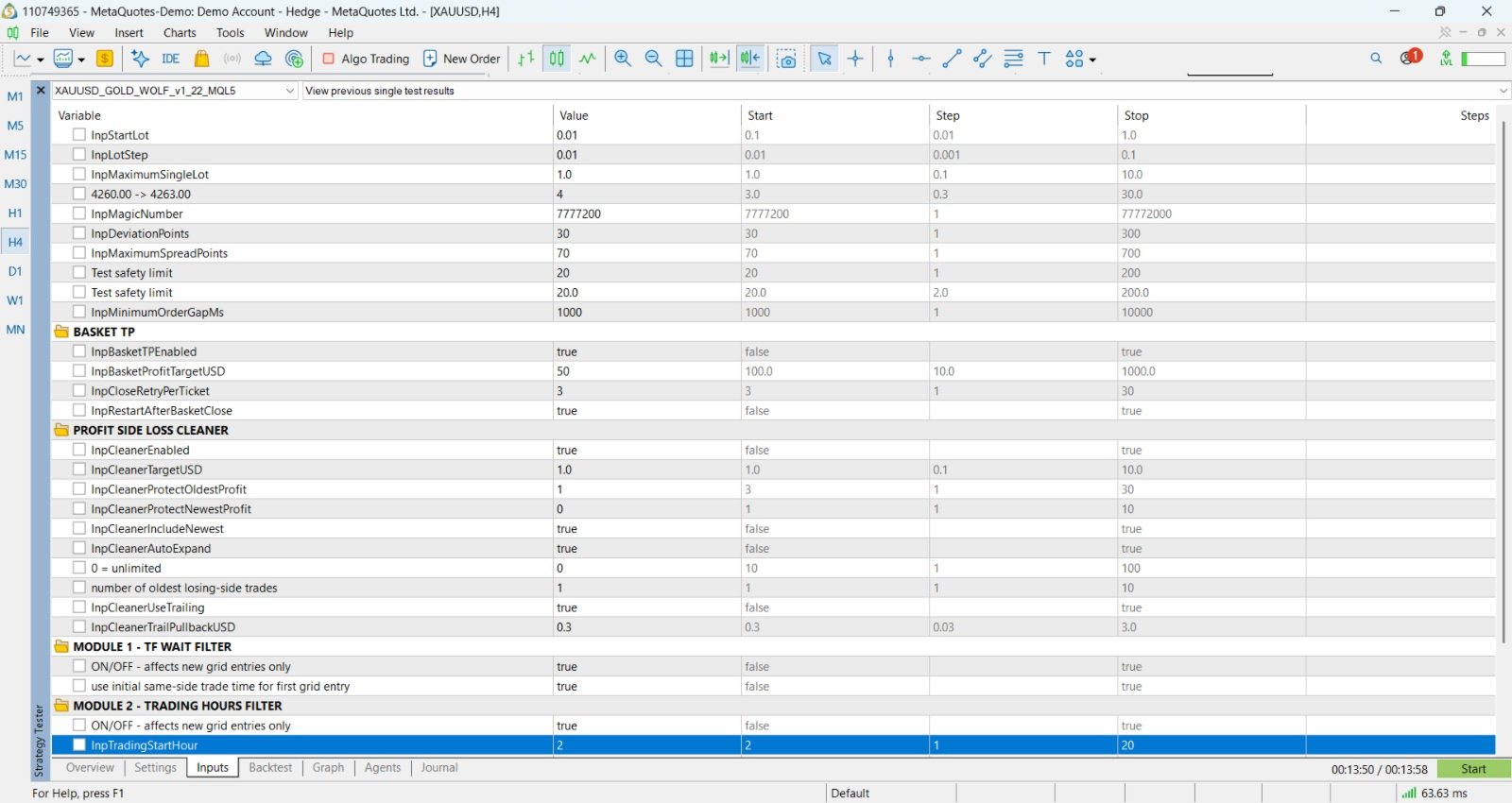
Task: Click the blue sparkle stars toolbar icon
Action: (141, 59)
